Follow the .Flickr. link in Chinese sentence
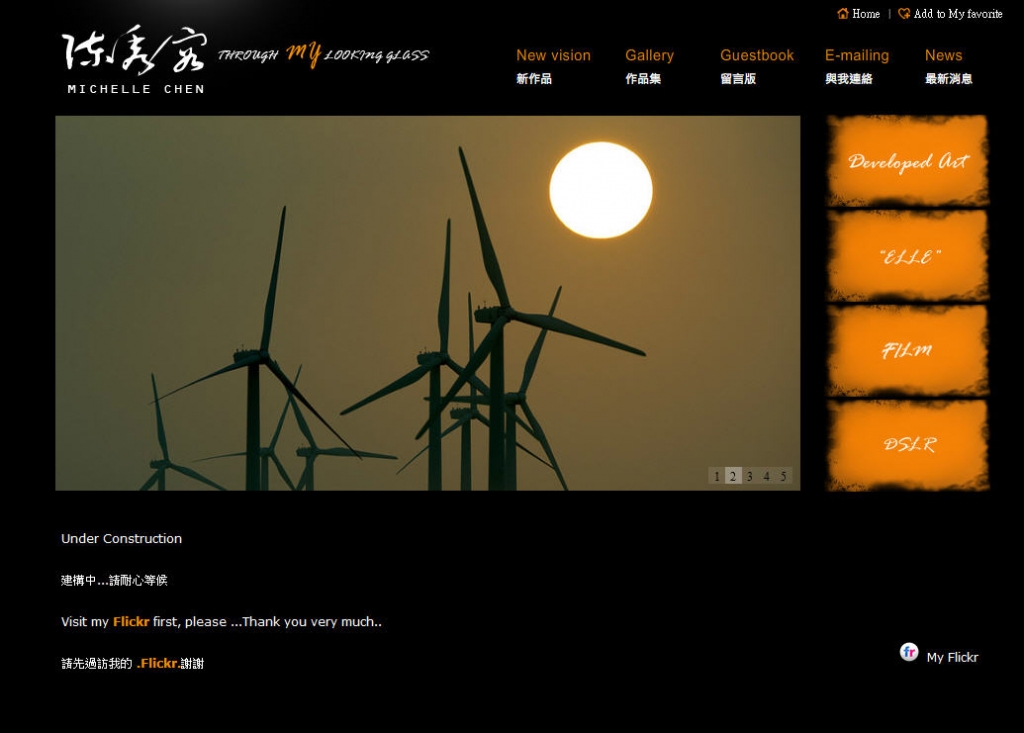The height and width of the screenshot is (733, 1024). pos(159,663)
